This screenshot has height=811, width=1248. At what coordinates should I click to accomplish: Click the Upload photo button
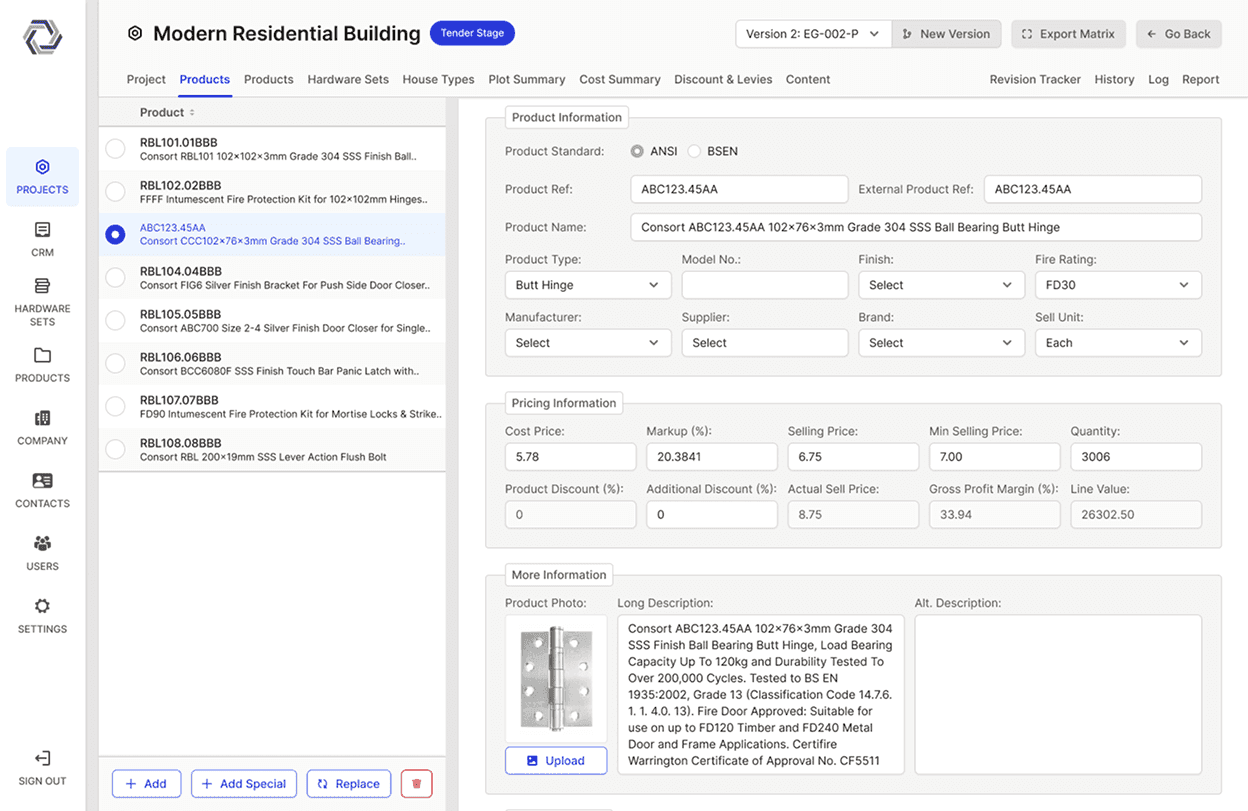click(556, 761)
